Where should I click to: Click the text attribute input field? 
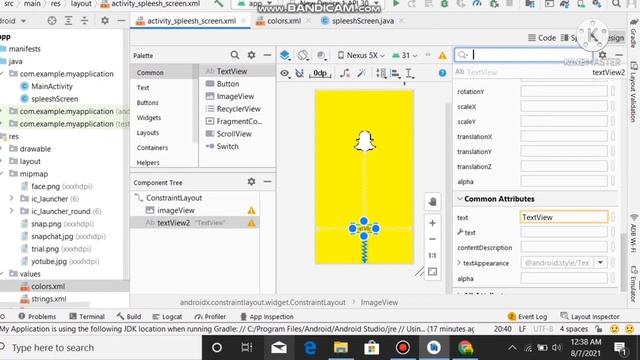(x=564, y=218)
